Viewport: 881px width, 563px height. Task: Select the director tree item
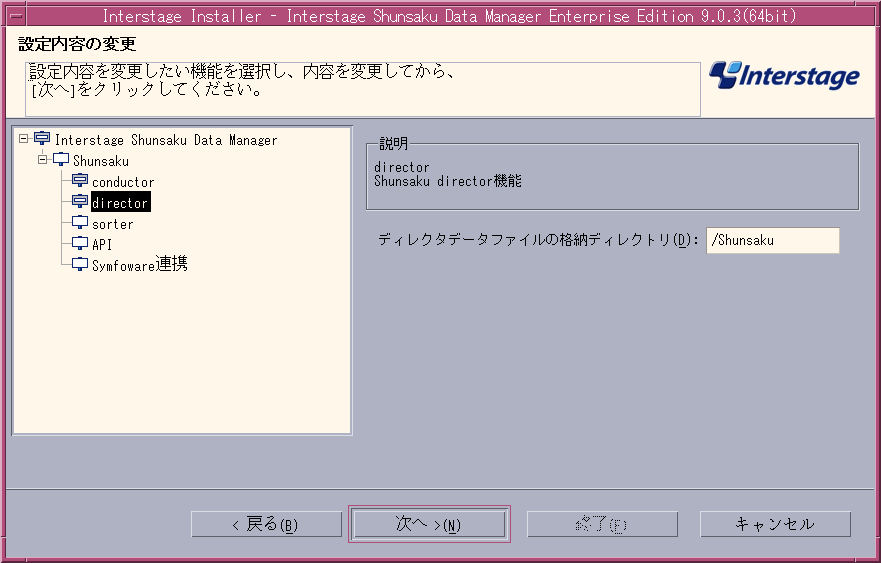[120, 202]
